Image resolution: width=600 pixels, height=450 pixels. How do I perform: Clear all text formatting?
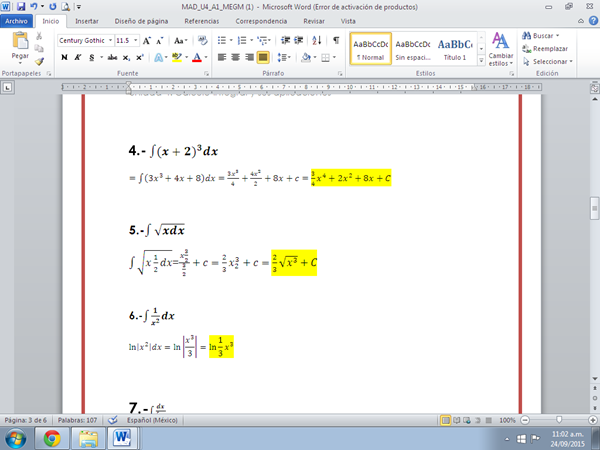point(202,40)
